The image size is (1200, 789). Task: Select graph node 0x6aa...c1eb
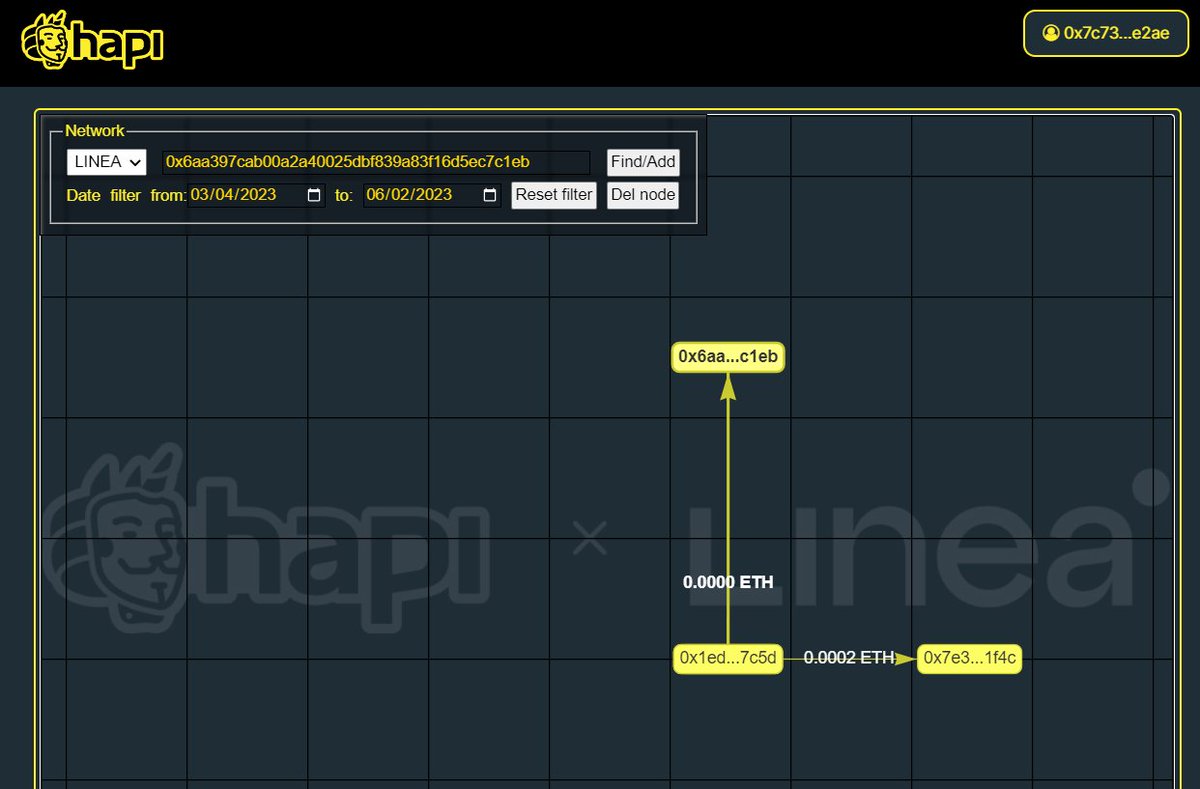pos(728,356)
